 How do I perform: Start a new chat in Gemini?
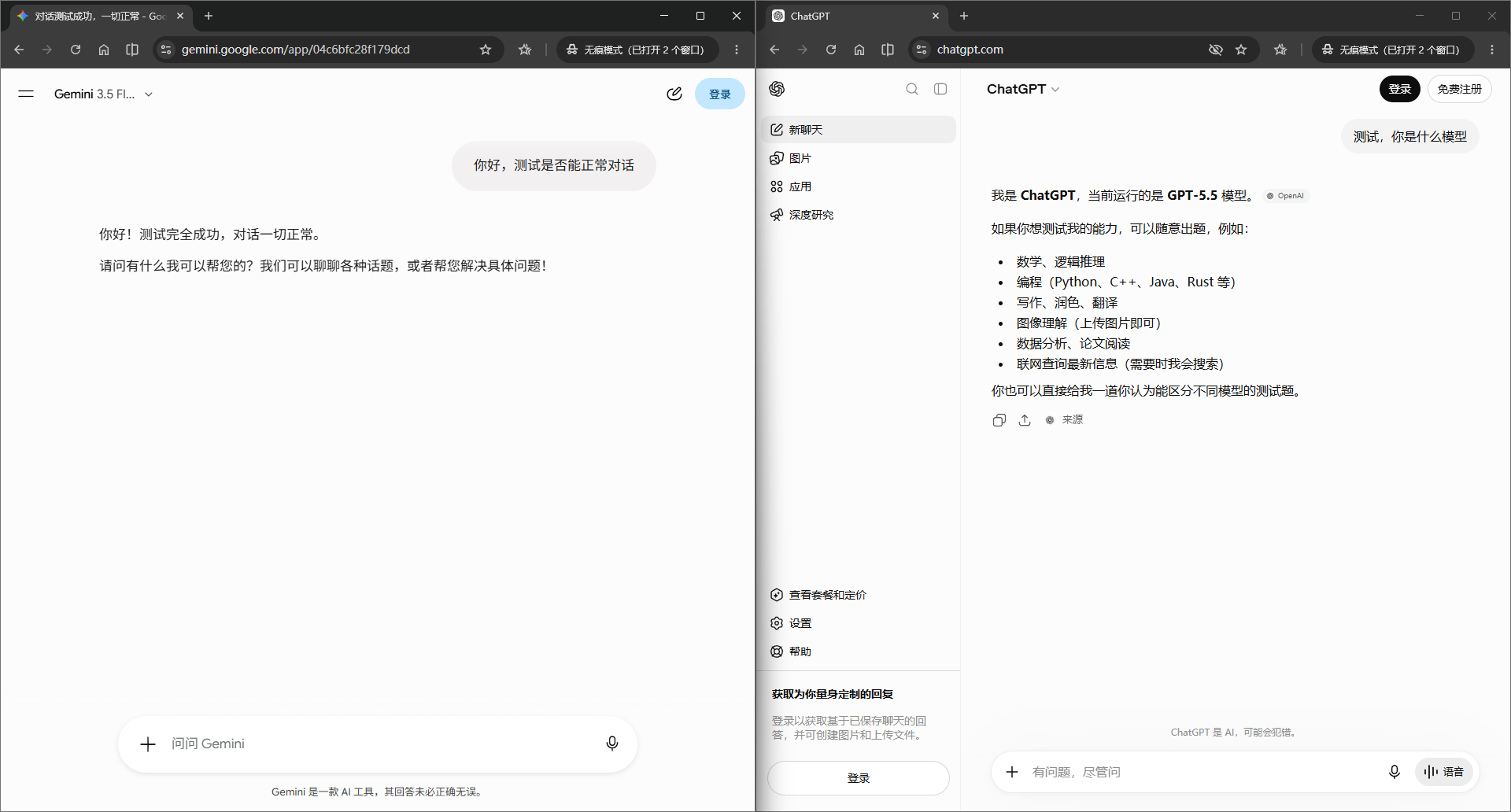click(x=674, y=94)
